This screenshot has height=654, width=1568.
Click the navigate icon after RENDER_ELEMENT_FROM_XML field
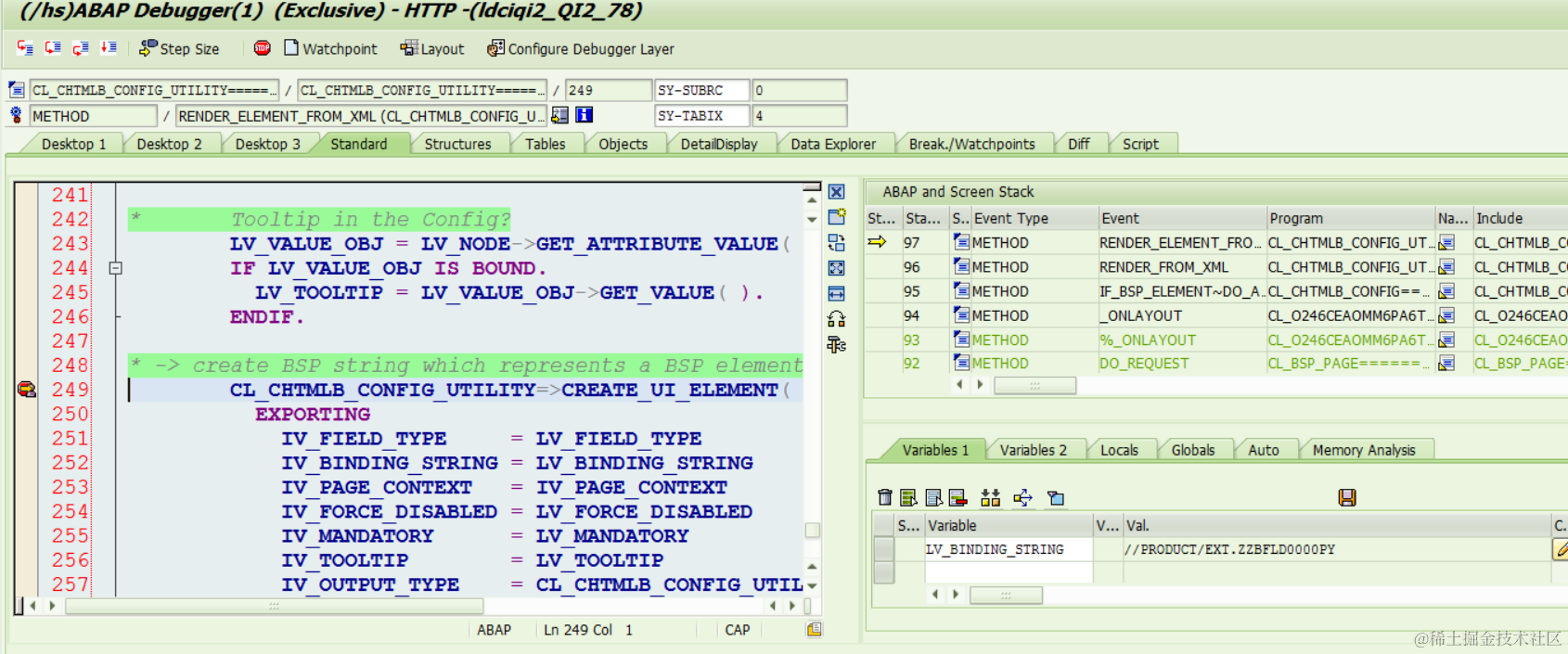tap(559, 115)
